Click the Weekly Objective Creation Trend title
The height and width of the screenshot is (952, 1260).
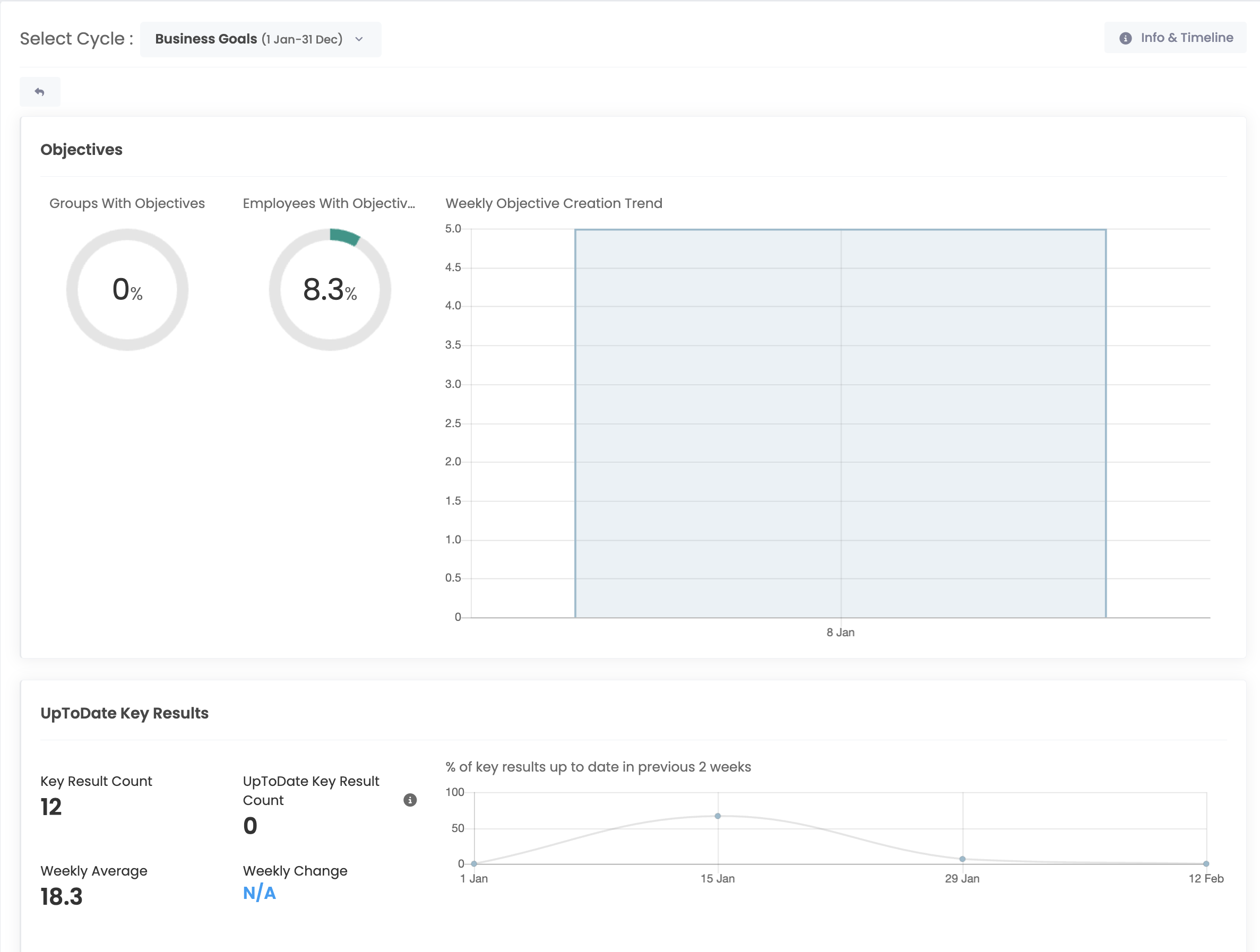point(554,203)
